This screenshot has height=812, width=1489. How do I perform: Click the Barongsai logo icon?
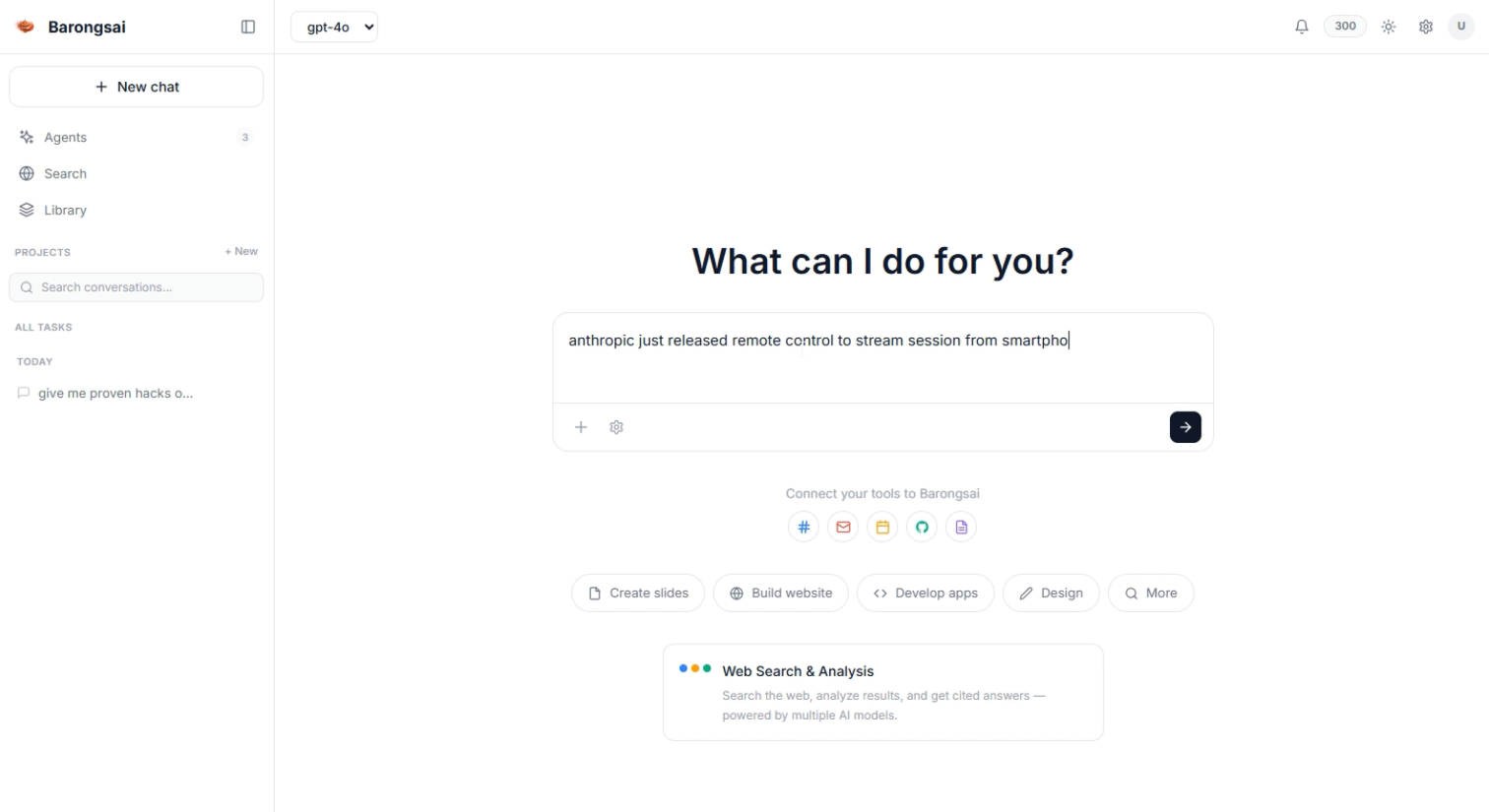[x=26, y=27]
